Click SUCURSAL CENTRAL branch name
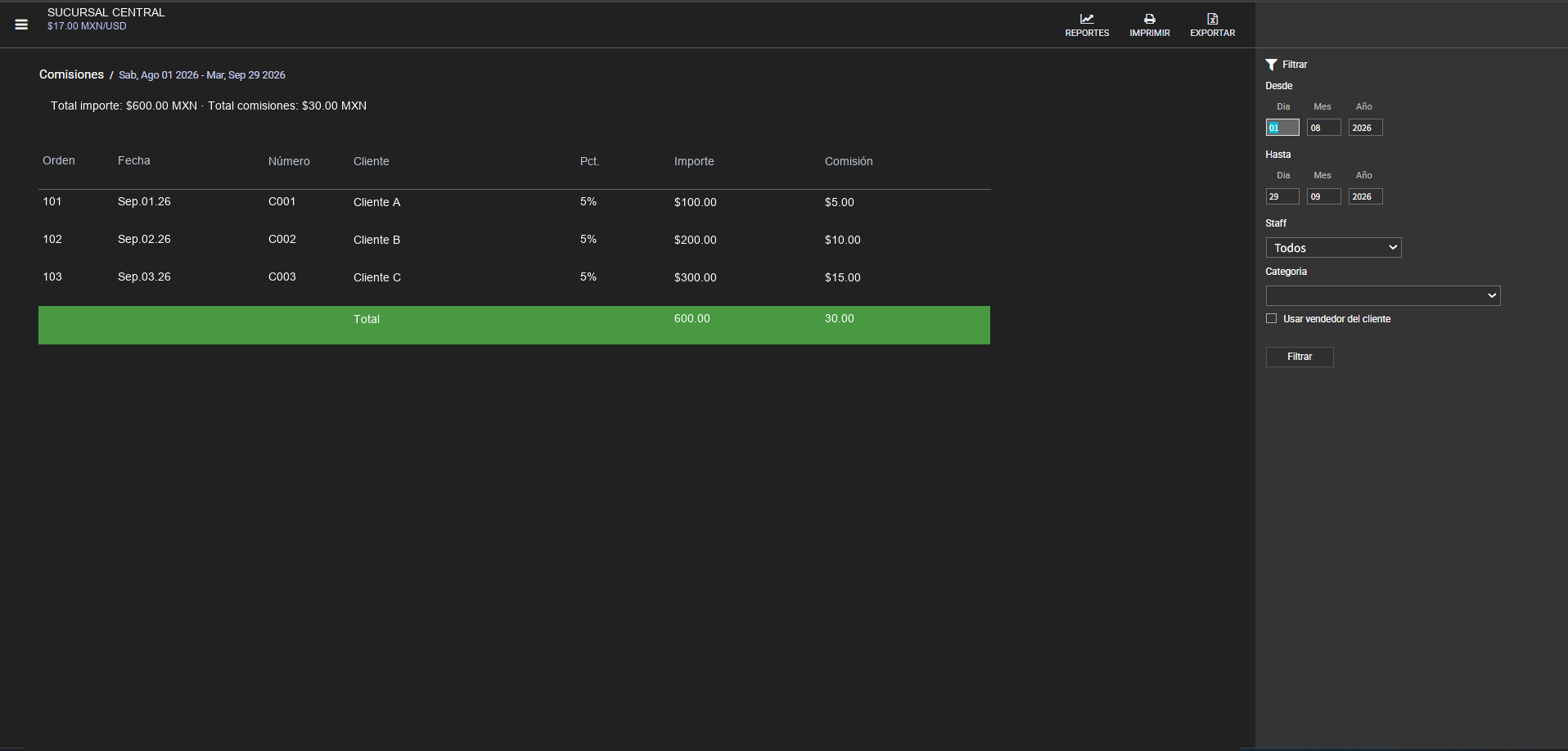Screen dimensions: 1568x751 106,12
